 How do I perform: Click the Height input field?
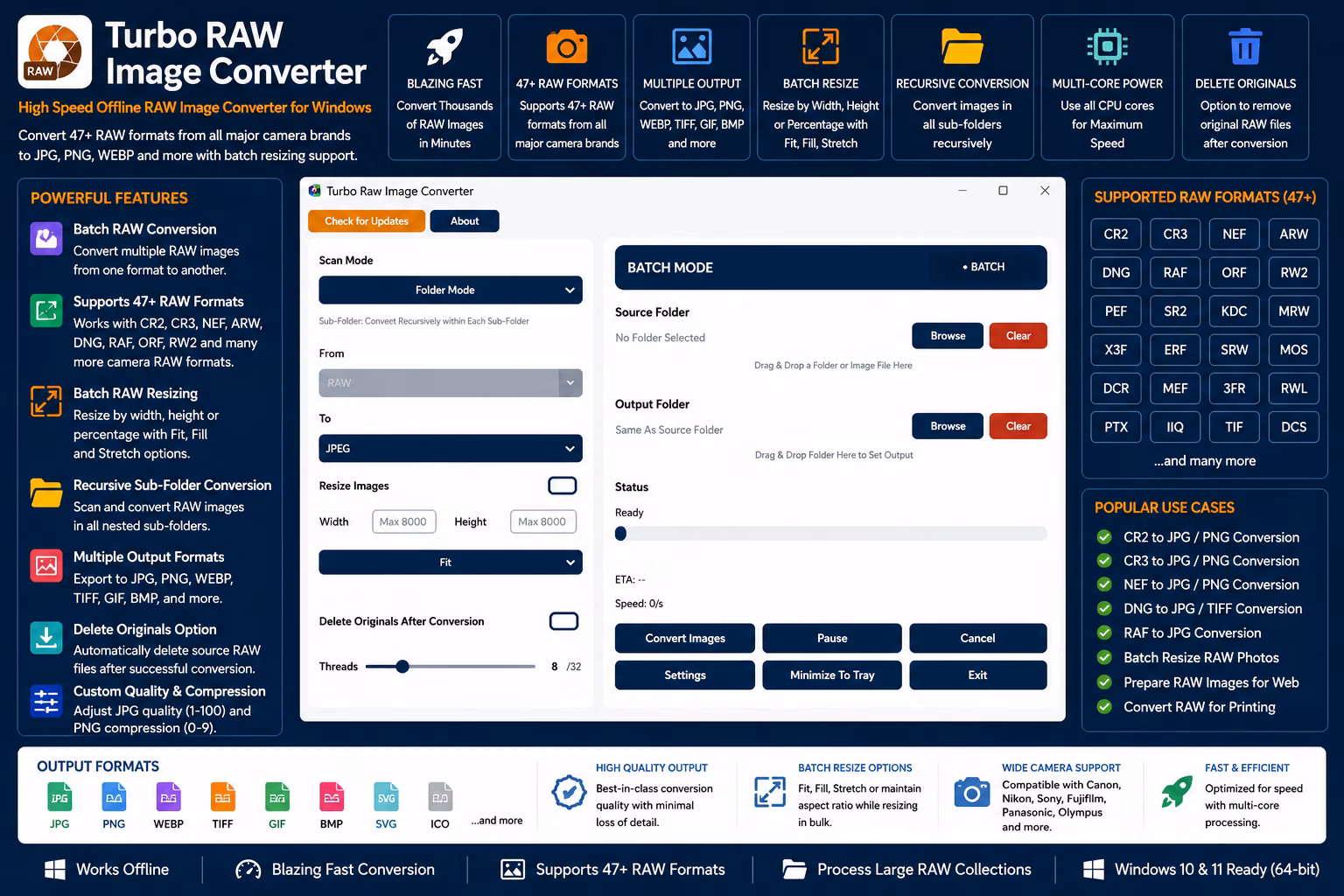point(543,521)
